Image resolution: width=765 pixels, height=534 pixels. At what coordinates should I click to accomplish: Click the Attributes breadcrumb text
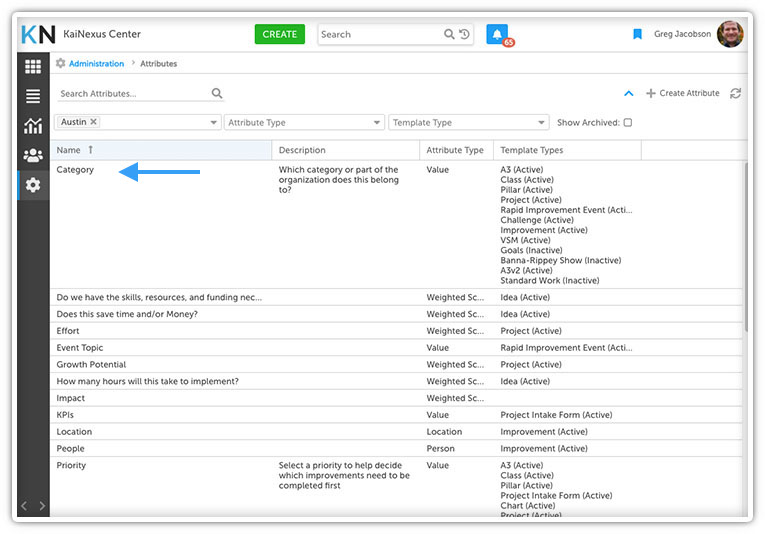(159, 63)
